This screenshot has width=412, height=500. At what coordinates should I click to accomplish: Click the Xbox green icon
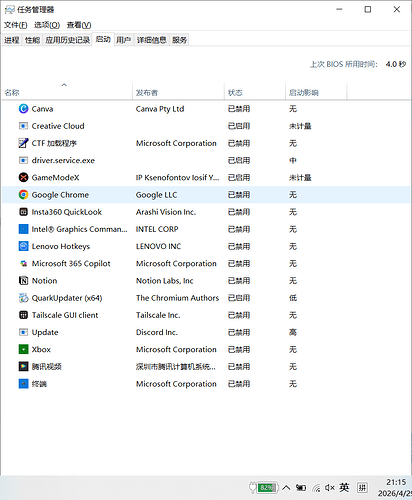click(x=23, y=349)
